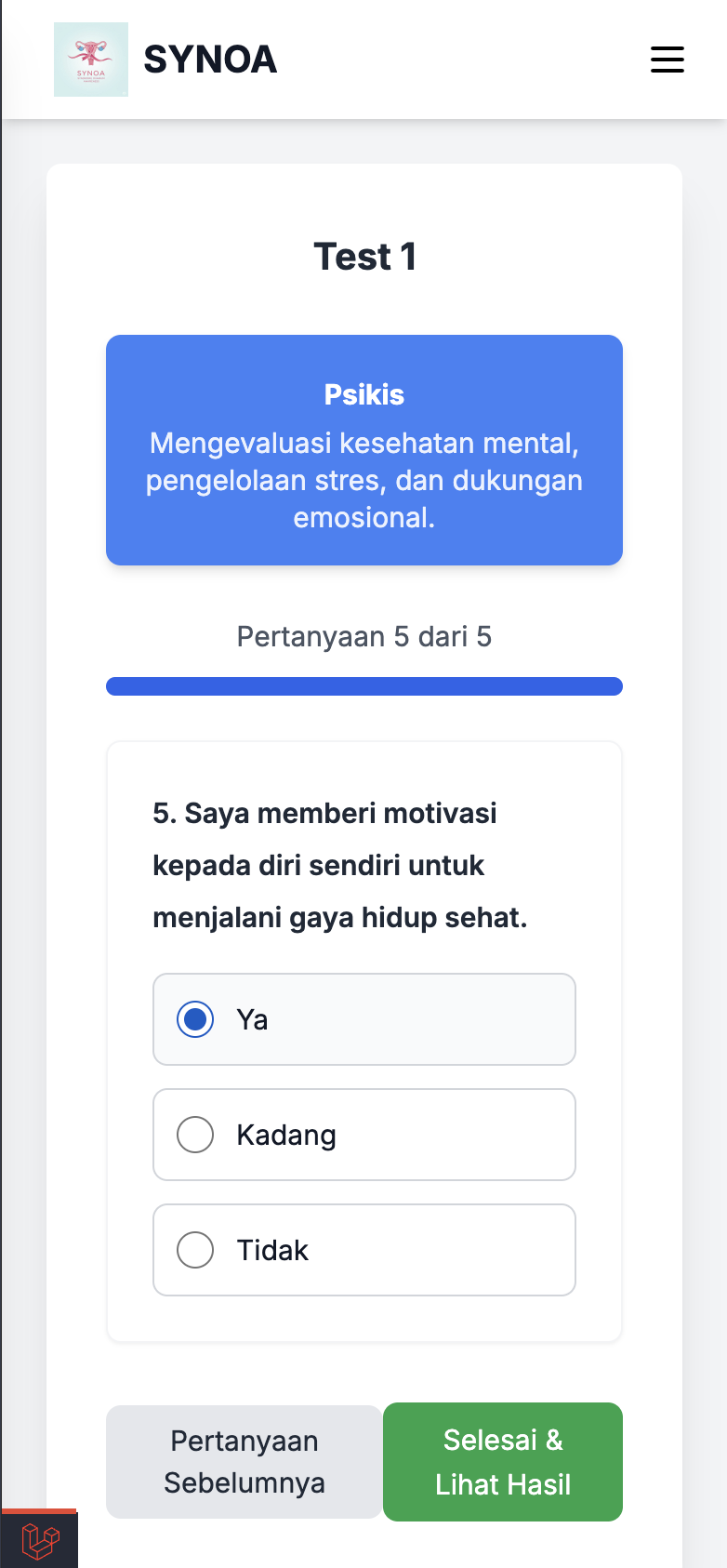
Task: Choose the "Kadang" radio button
Action: 195,1135
